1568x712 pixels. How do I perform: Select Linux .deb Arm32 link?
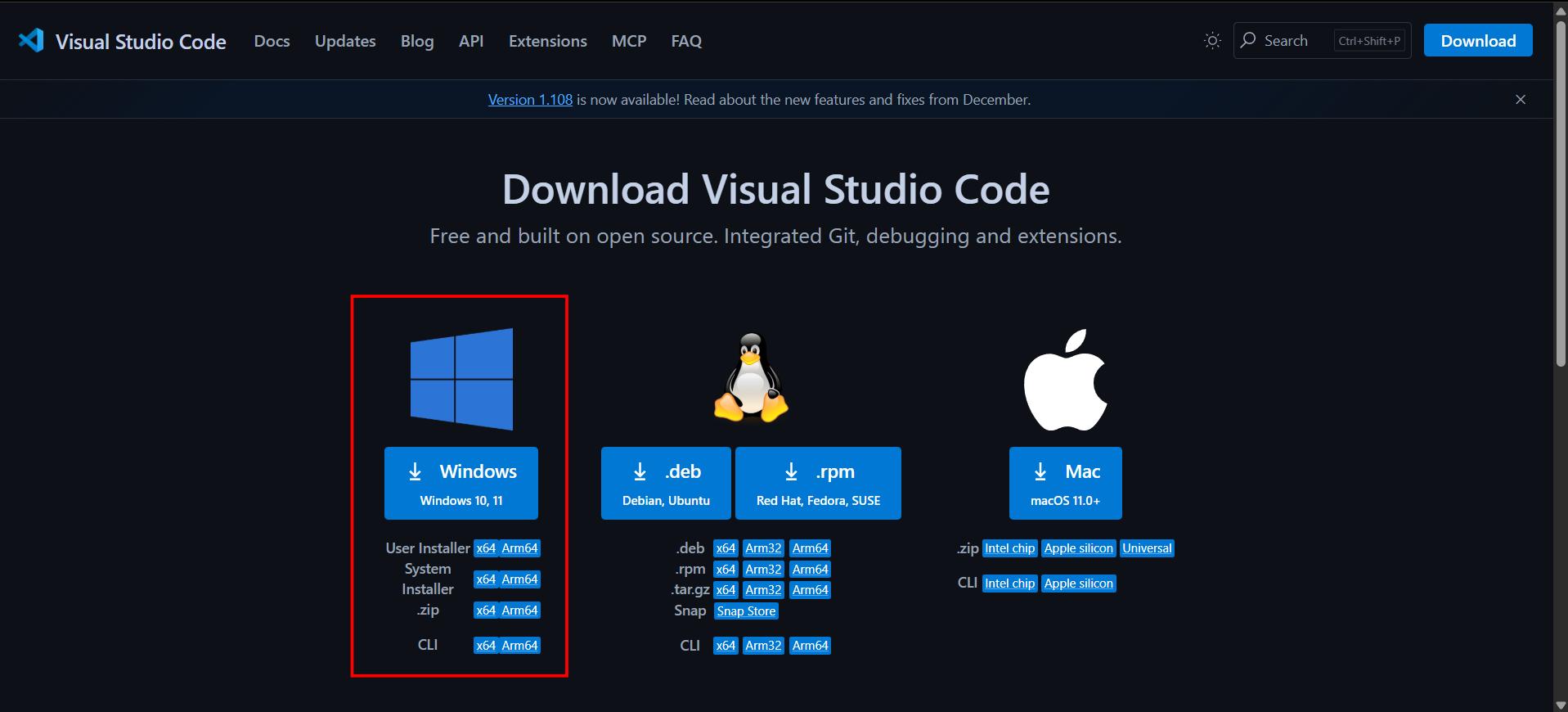coord(763,548)
